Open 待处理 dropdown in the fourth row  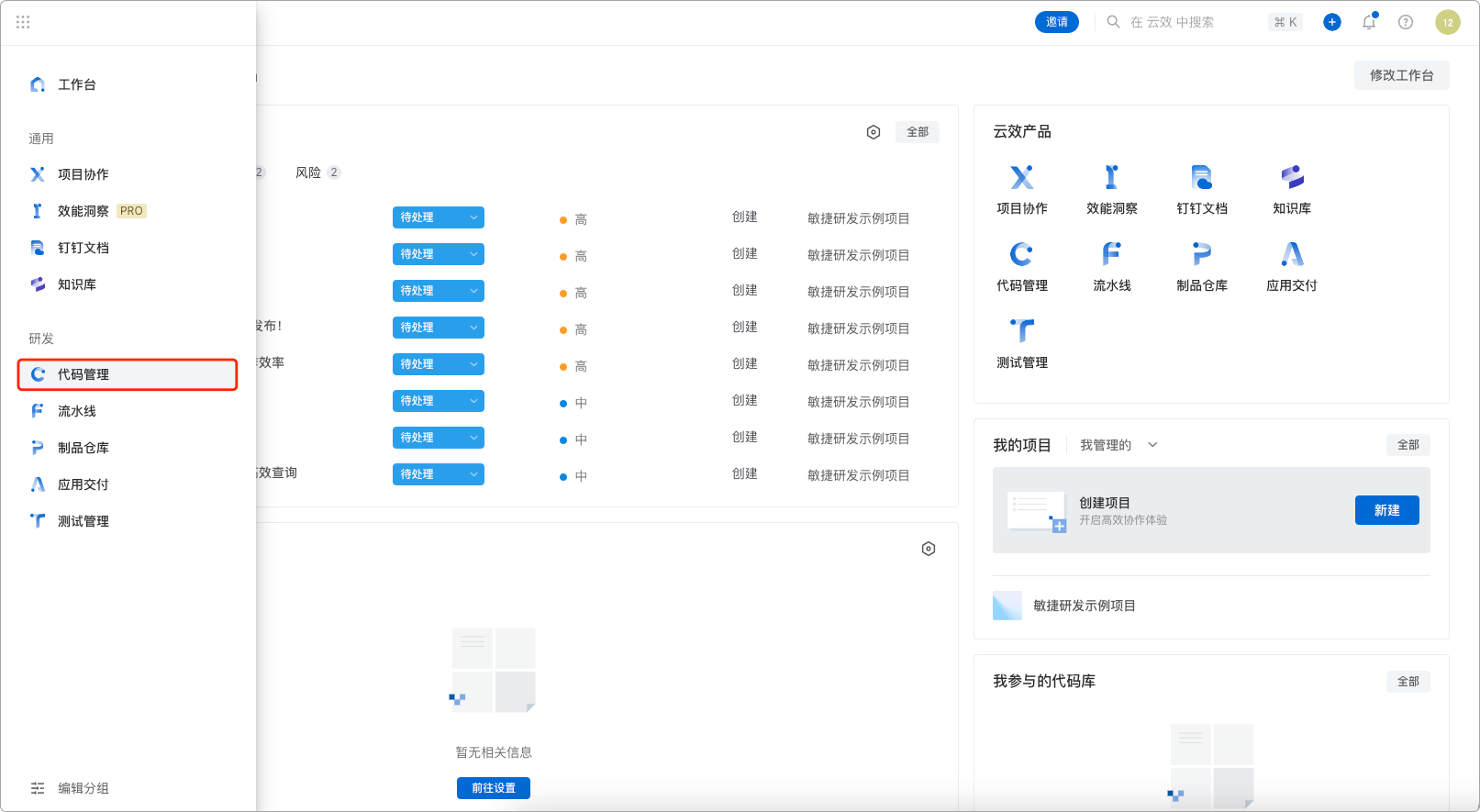pyautogui.click(x=439, y=328)
